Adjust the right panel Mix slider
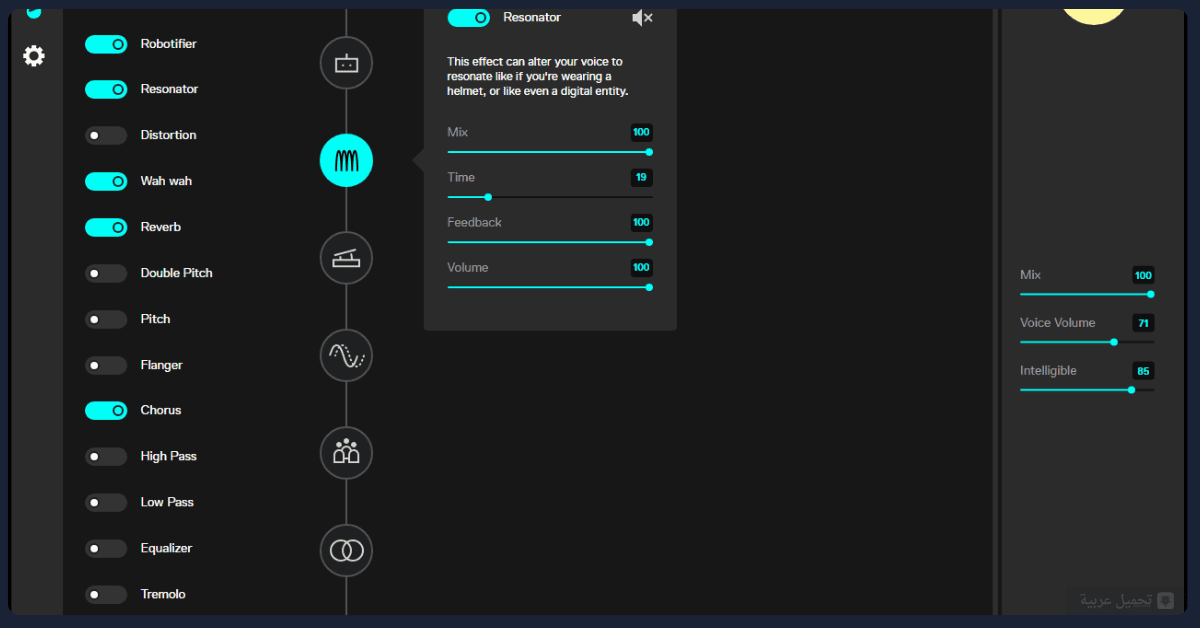The width and height of the screenshot is (1200, 628). (1087, 294)
